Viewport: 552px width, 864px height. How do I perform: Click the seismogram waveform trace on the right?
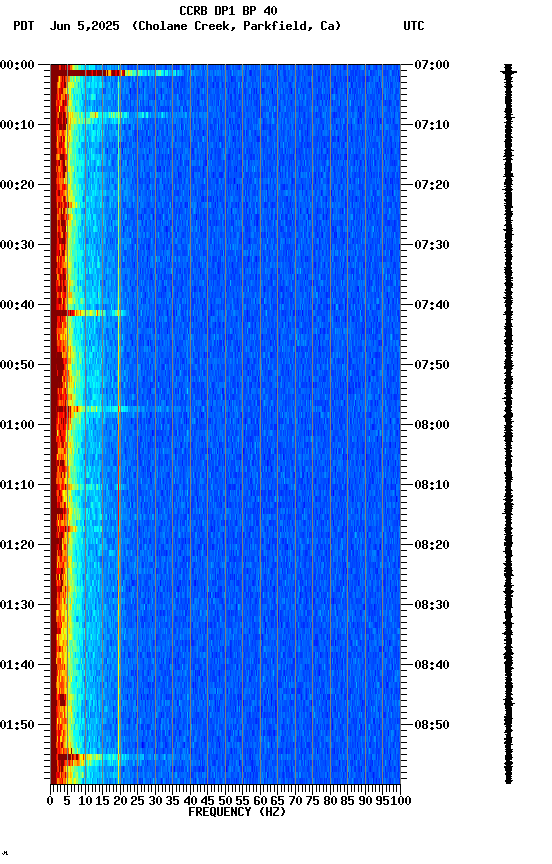click(508, 424)
